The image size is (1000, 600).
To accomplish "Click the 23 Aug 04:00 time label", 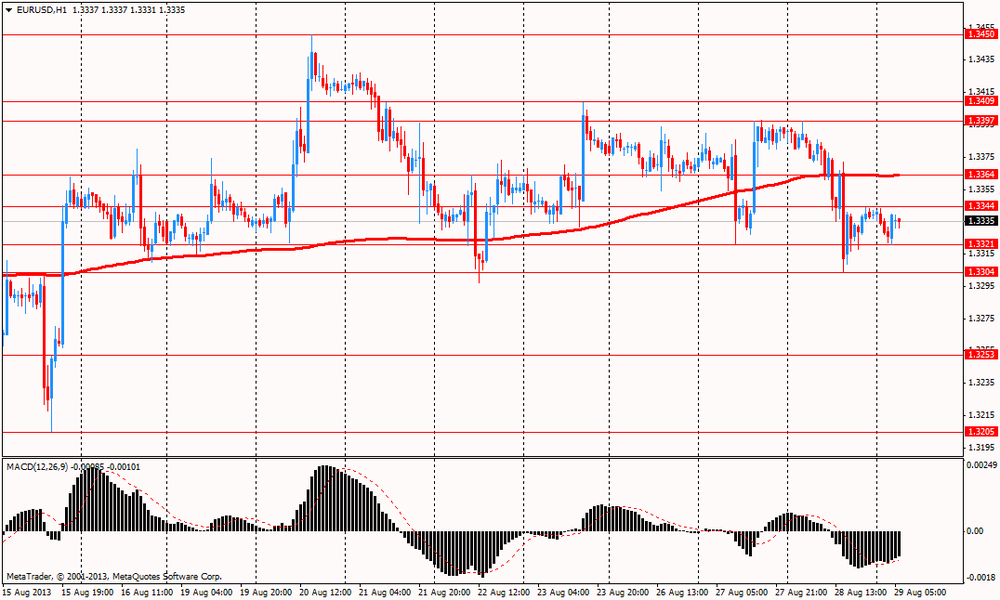I will coord(563,592).
